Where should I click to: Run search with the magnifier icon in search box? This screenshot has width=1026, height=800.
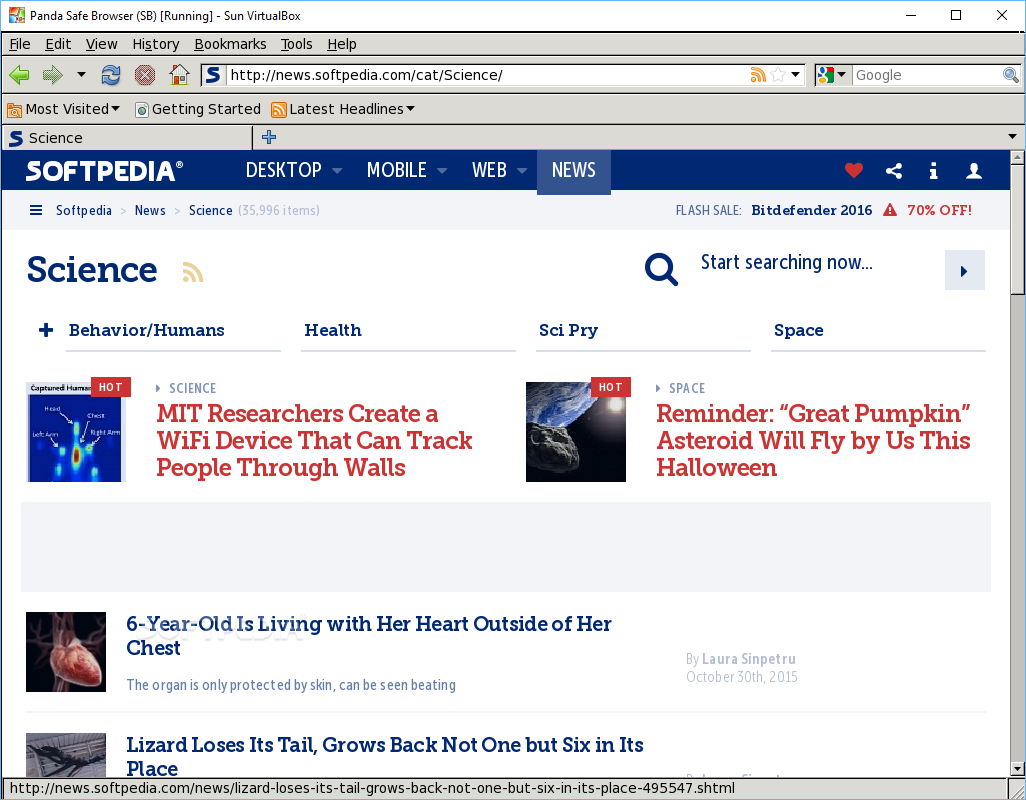1010,75
